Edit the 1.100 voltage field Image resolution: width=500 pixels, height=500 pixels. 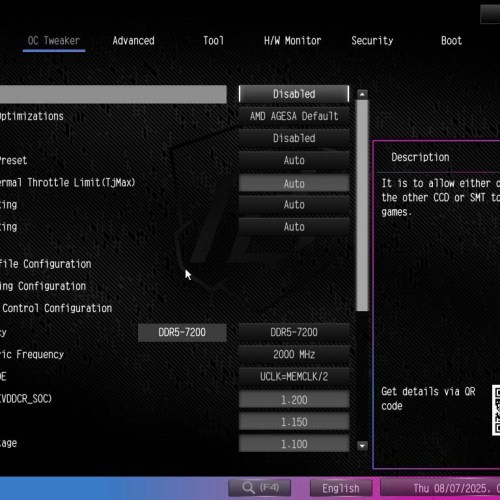[x=294, y=444]
